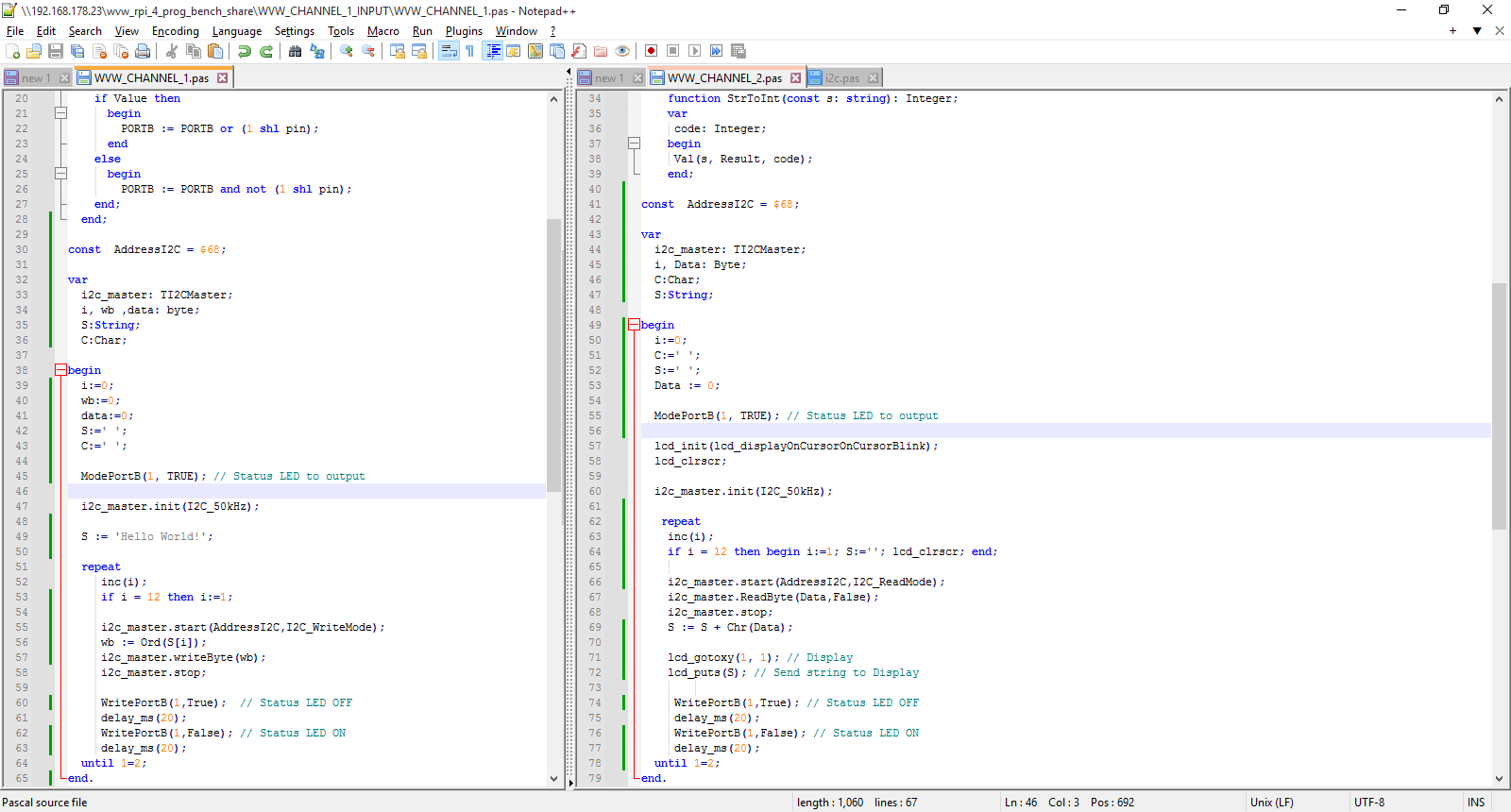Viewport: 1511px width, 812px height.
Task: Open the User Defined Language icon
Action: [514, 51]
